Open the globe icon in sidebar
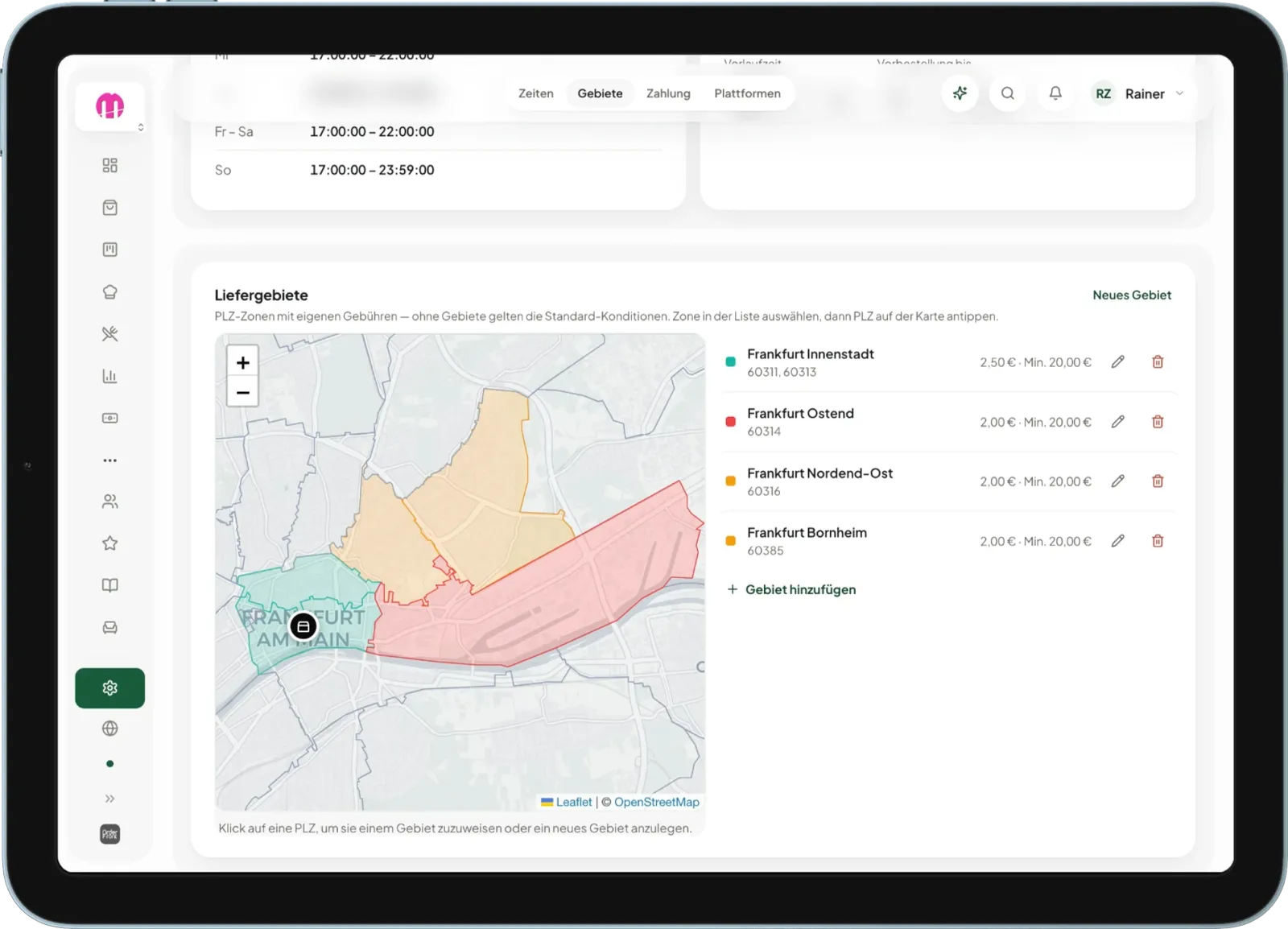The width and height of the screenshot is (1288, 929). click(110, 729)
